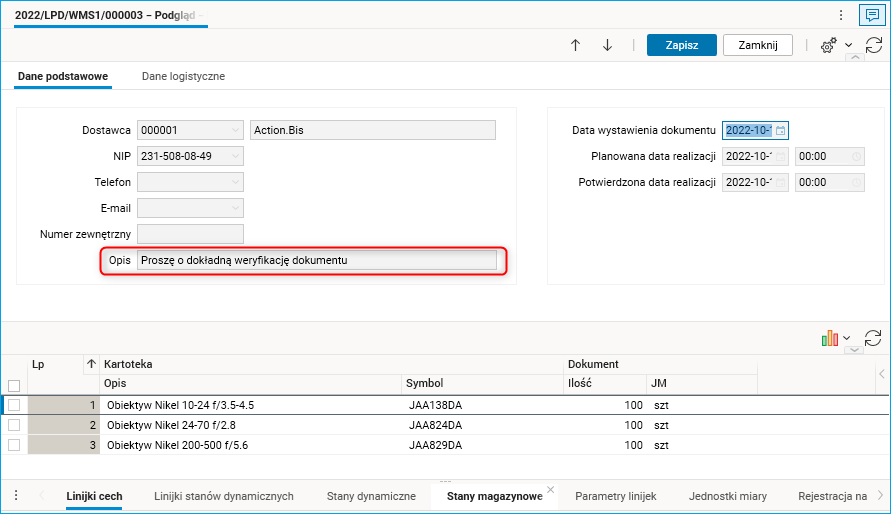This screenshot has width=891, height=514.
Task: Tick the checkbox for Obiektyw Nikel 10-24 row
Action: [14, 405]
